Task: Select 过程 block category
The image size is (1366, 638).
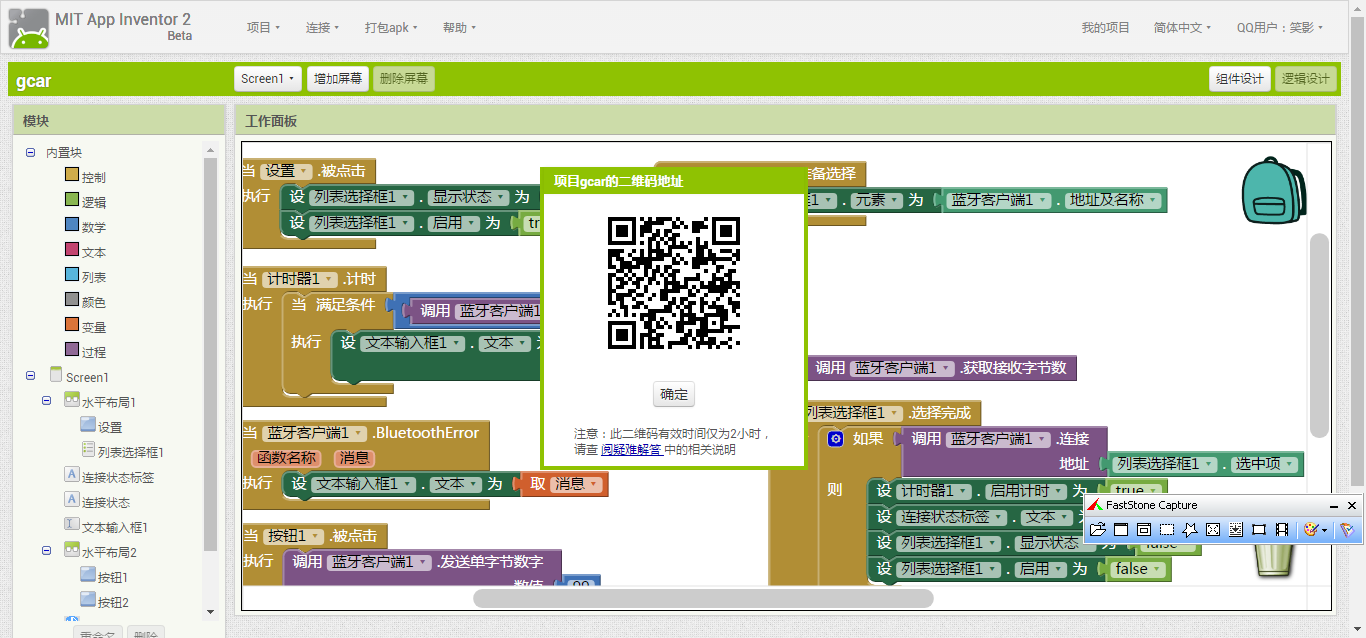Action: click(84, 351)
